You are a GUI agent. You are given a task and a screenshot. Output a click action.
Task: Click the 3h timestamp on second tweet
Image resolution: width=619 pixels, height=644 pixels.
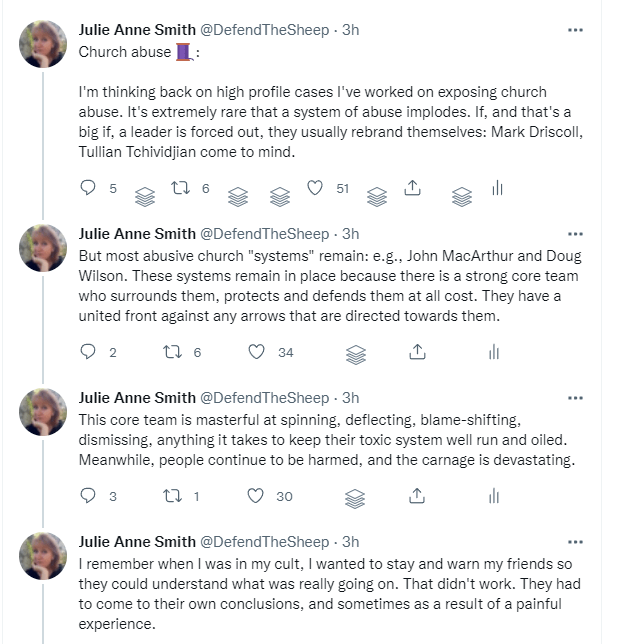350,233
